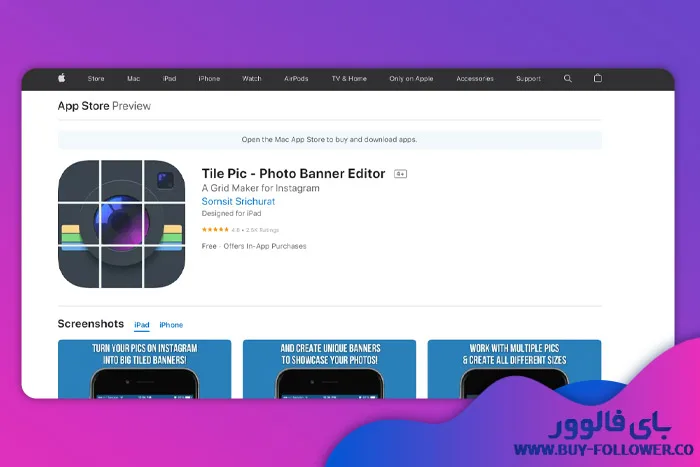
Task: Click the Open the Mac App Store banner
Action: 329,140
